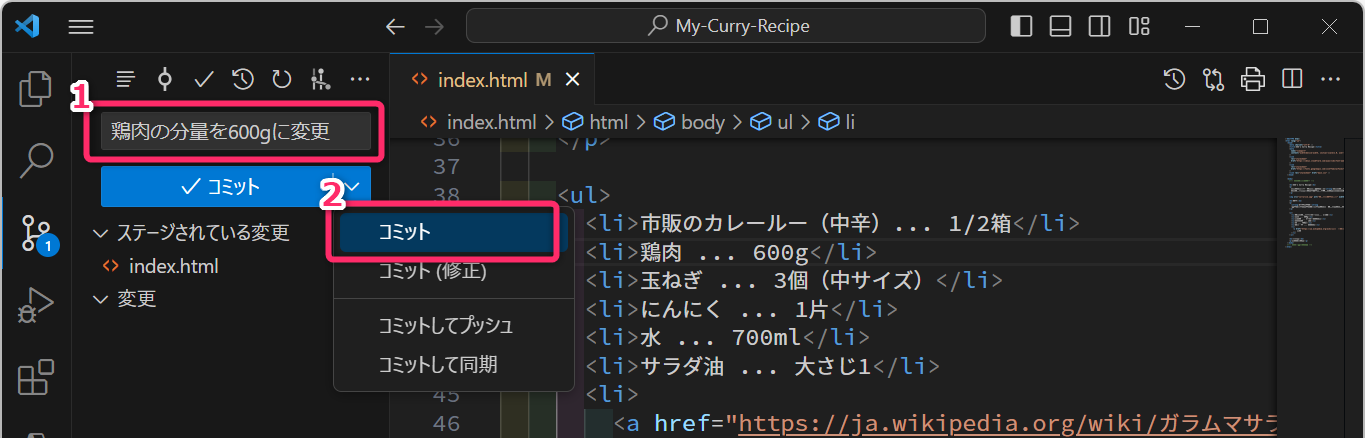Split the editor to the right
This screenshot has width=1365, height=438.
click(1292, 79)
